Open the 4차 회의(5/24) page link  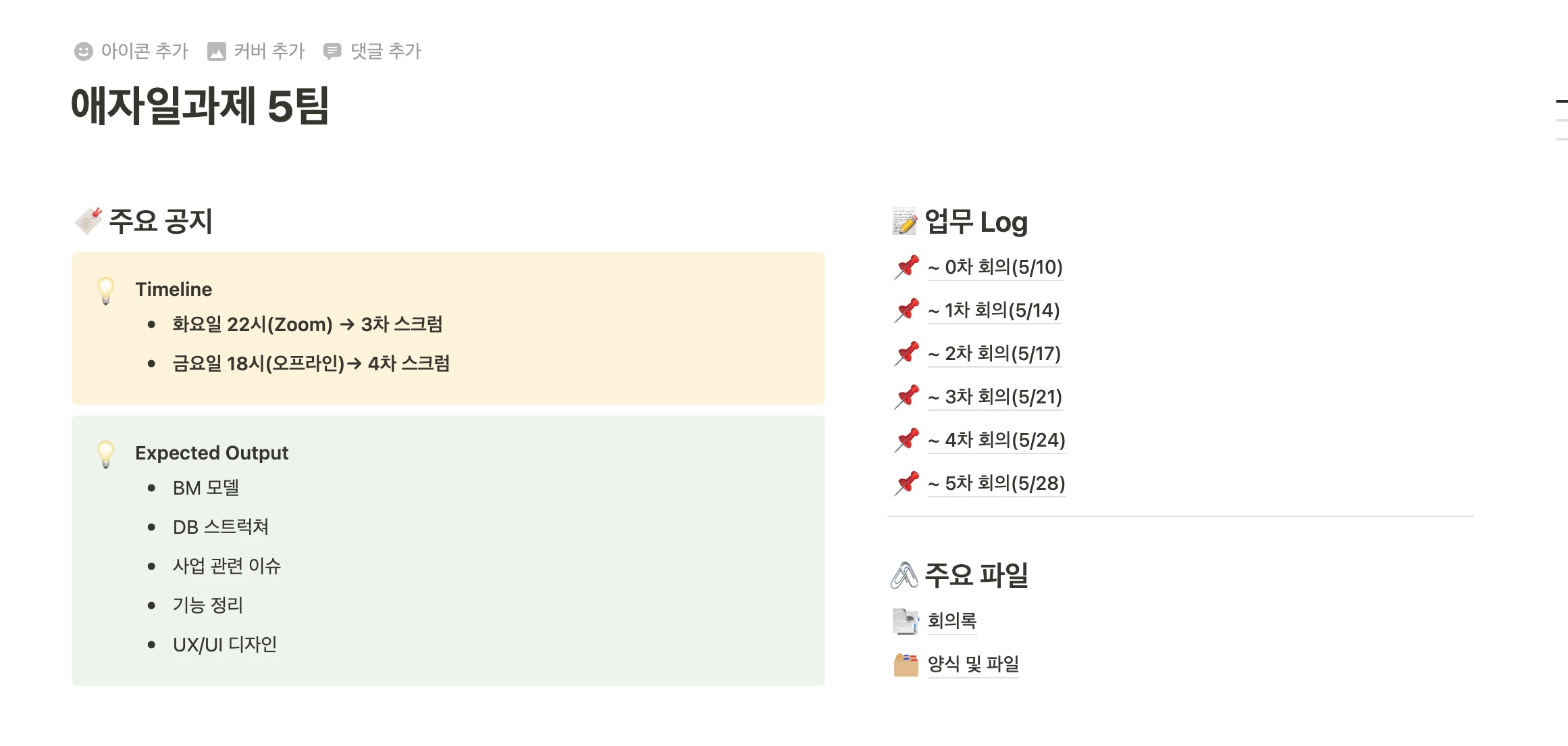pyautogui.click(x=997, y=440)
